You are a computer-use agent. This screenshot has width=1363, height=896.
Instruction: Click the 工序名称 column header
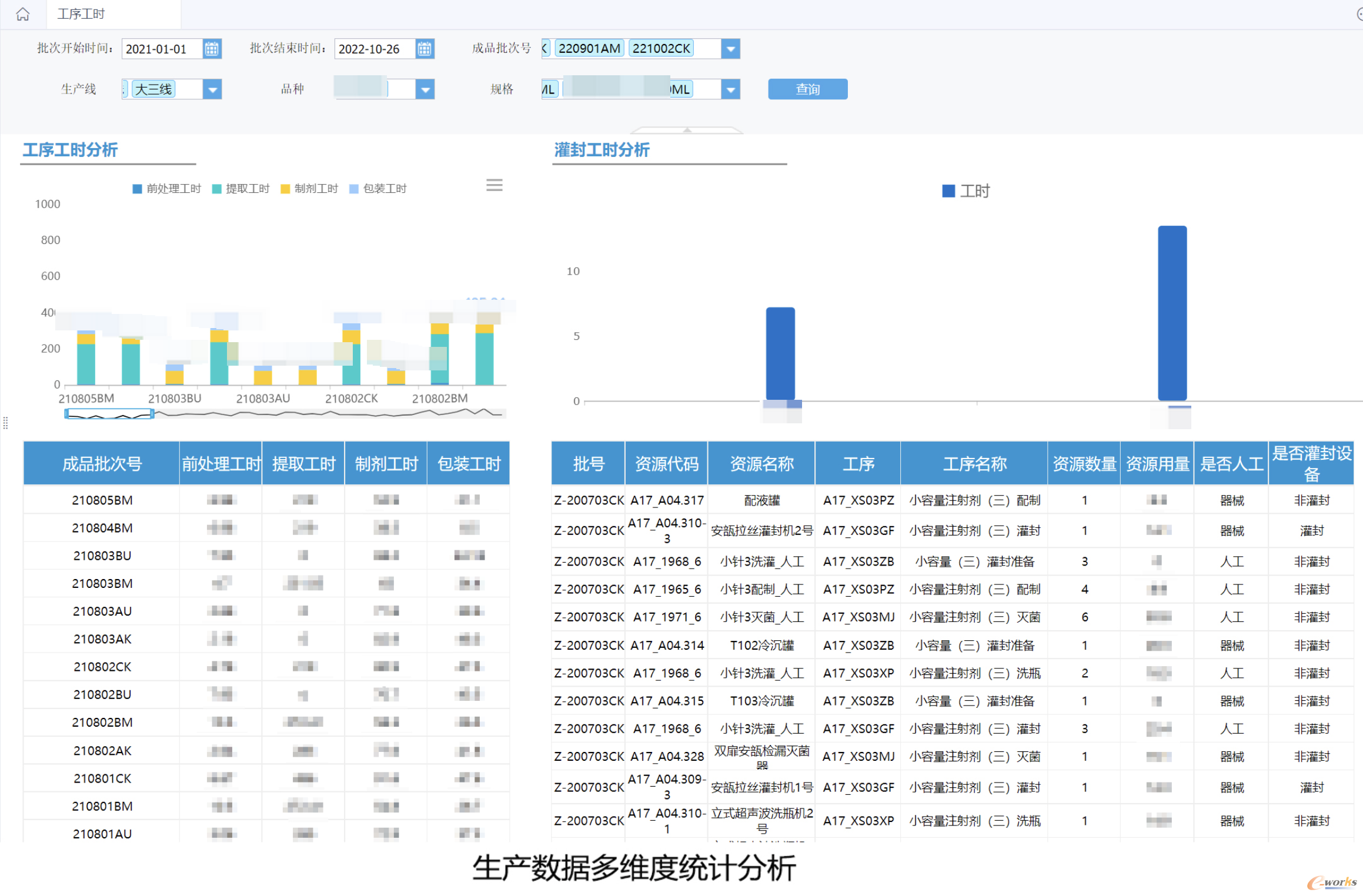point(974,464)
